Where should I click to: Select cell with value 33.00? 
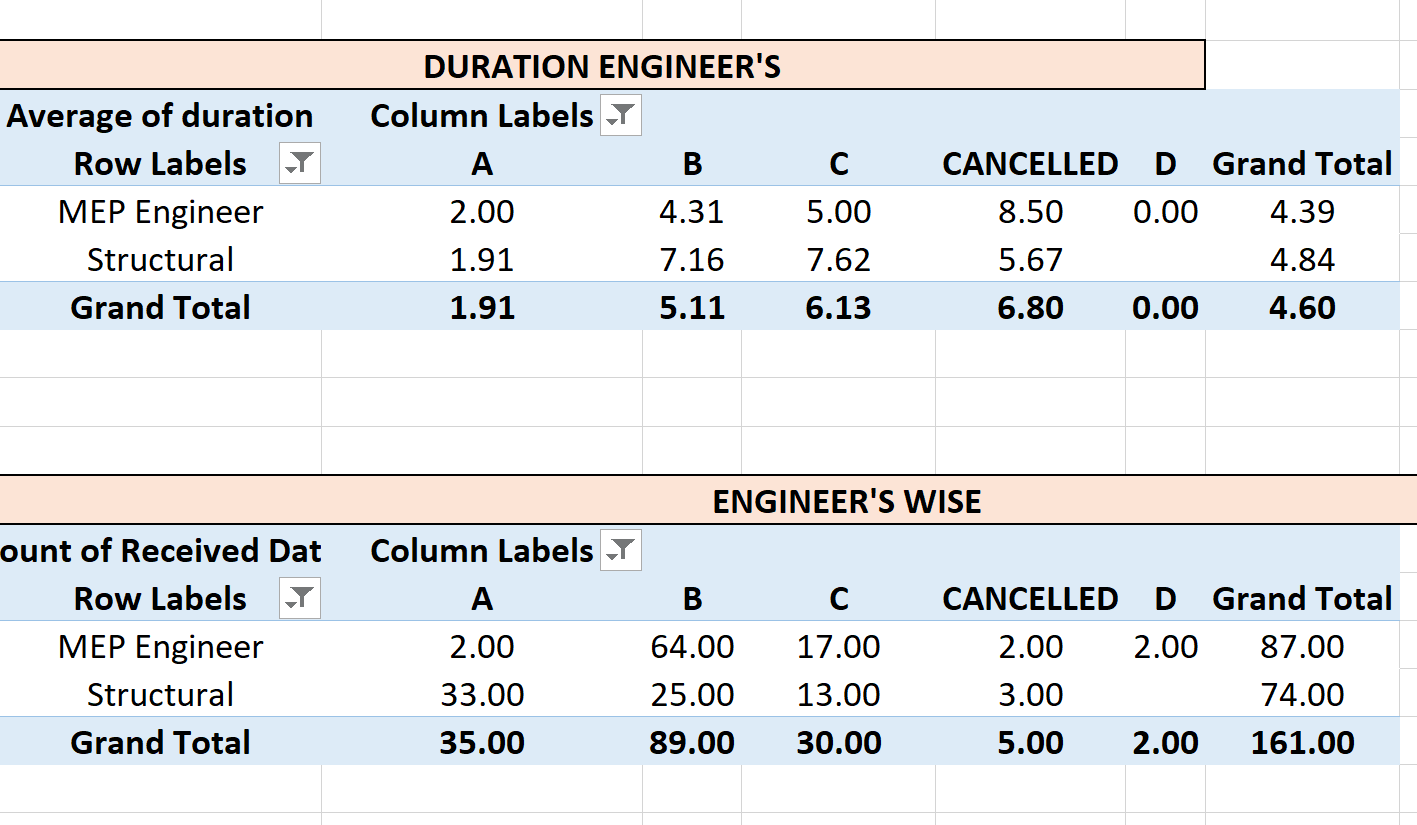click(482, 695)
